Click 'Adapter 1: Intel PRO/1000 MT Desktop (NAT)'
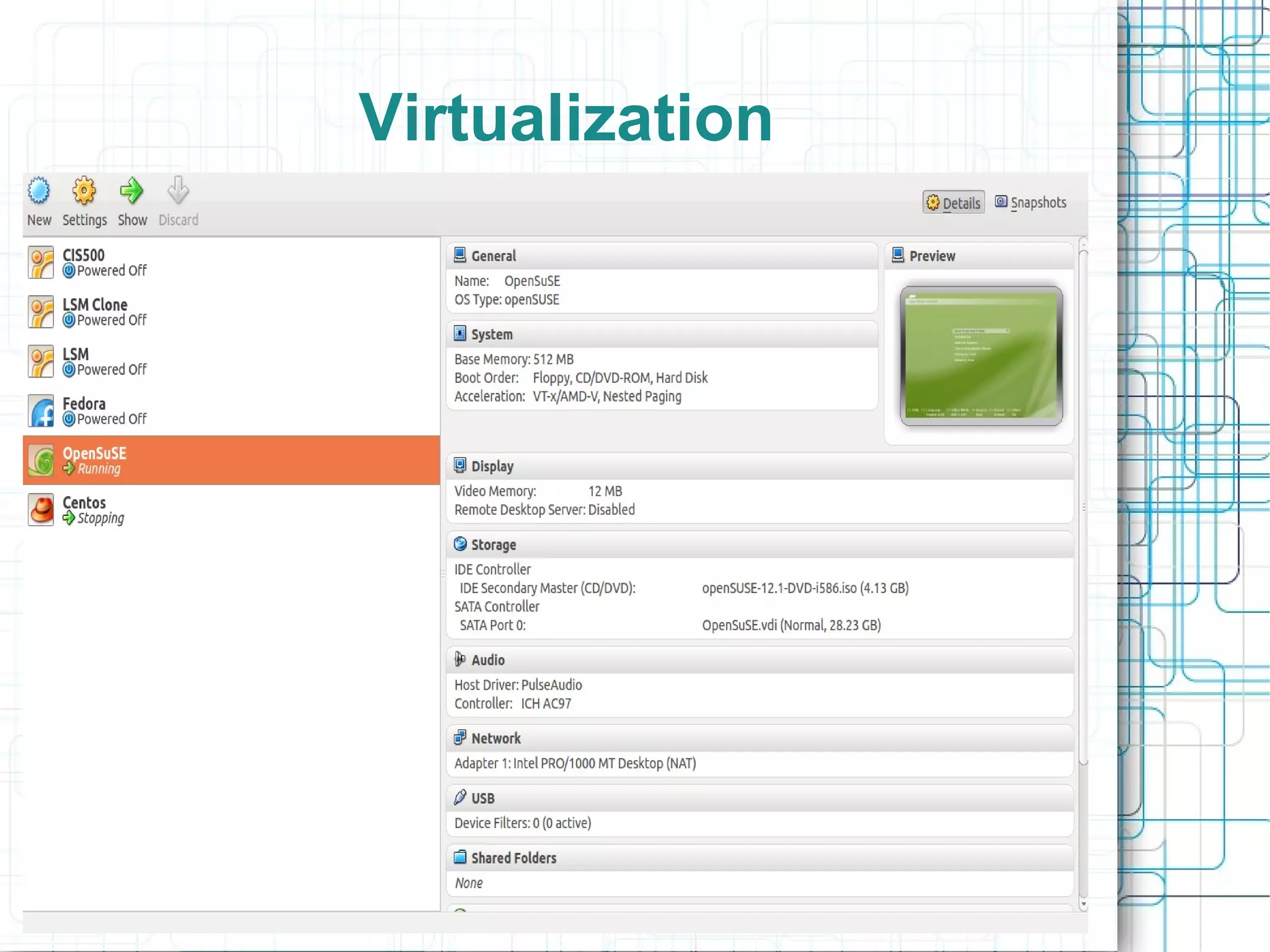 point(575,763)
